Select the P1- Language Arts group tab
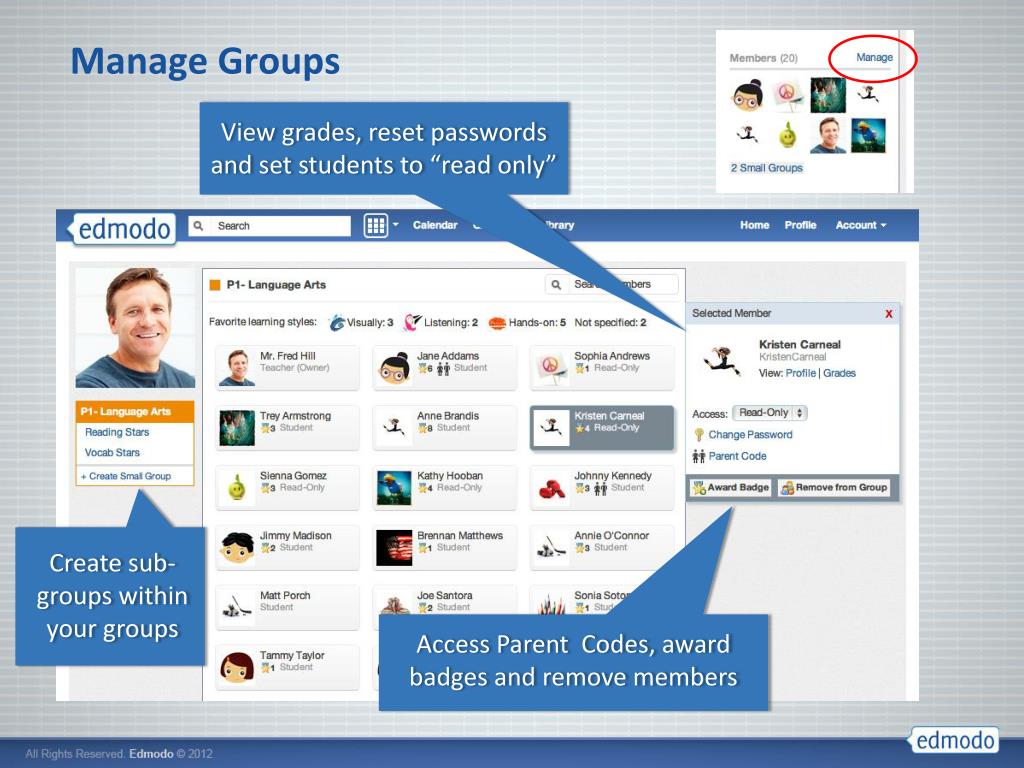 point(135,411)
